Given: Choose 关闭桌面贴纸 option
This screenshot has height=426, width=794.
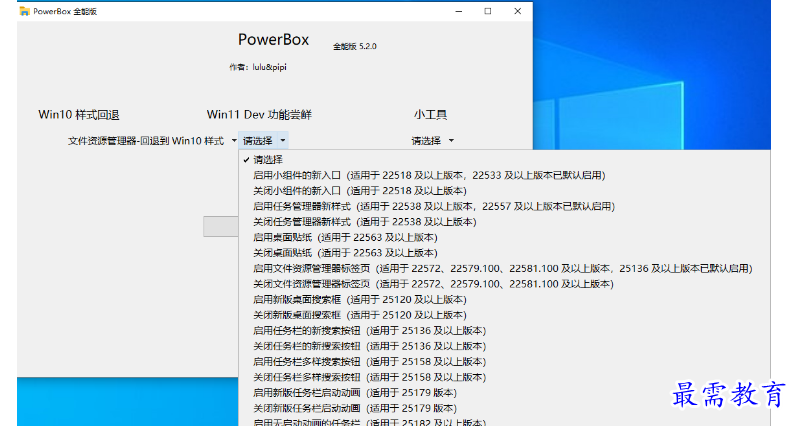Looking at the screenshot, I should click(x=504, y=253).
